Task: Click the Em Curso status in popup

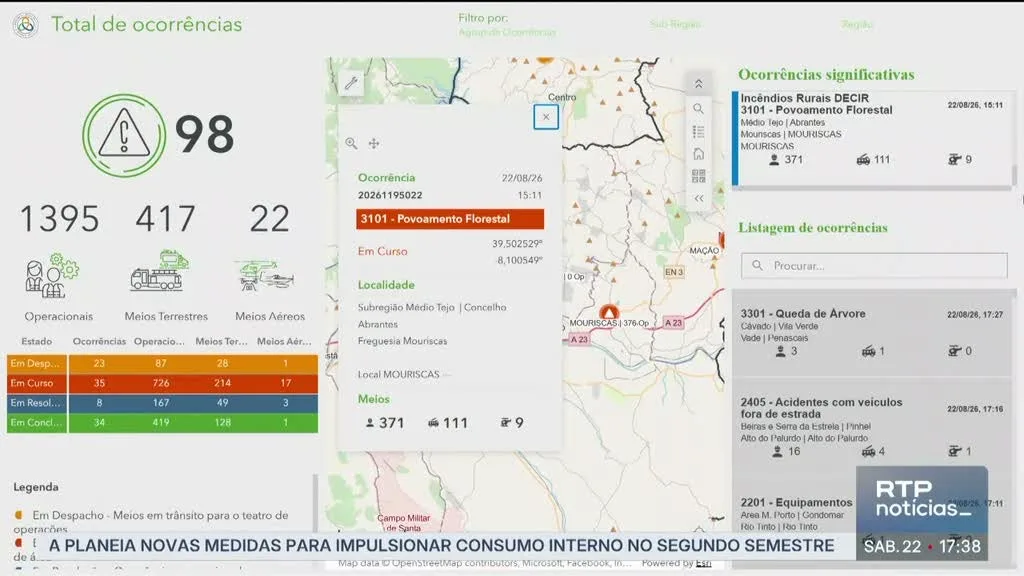Action: coord(382,251)
